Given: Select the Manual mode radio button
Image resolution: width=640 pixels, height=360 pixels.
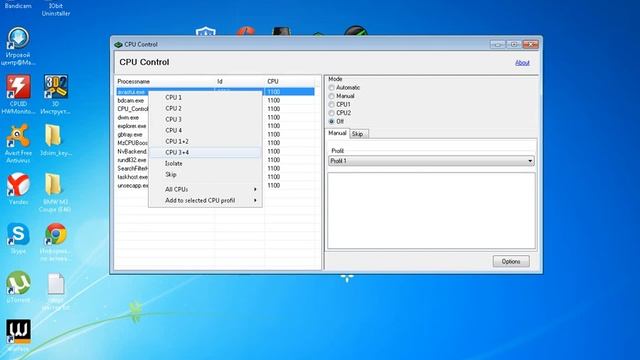Looking at the screenshot, I should click(331, 96).
